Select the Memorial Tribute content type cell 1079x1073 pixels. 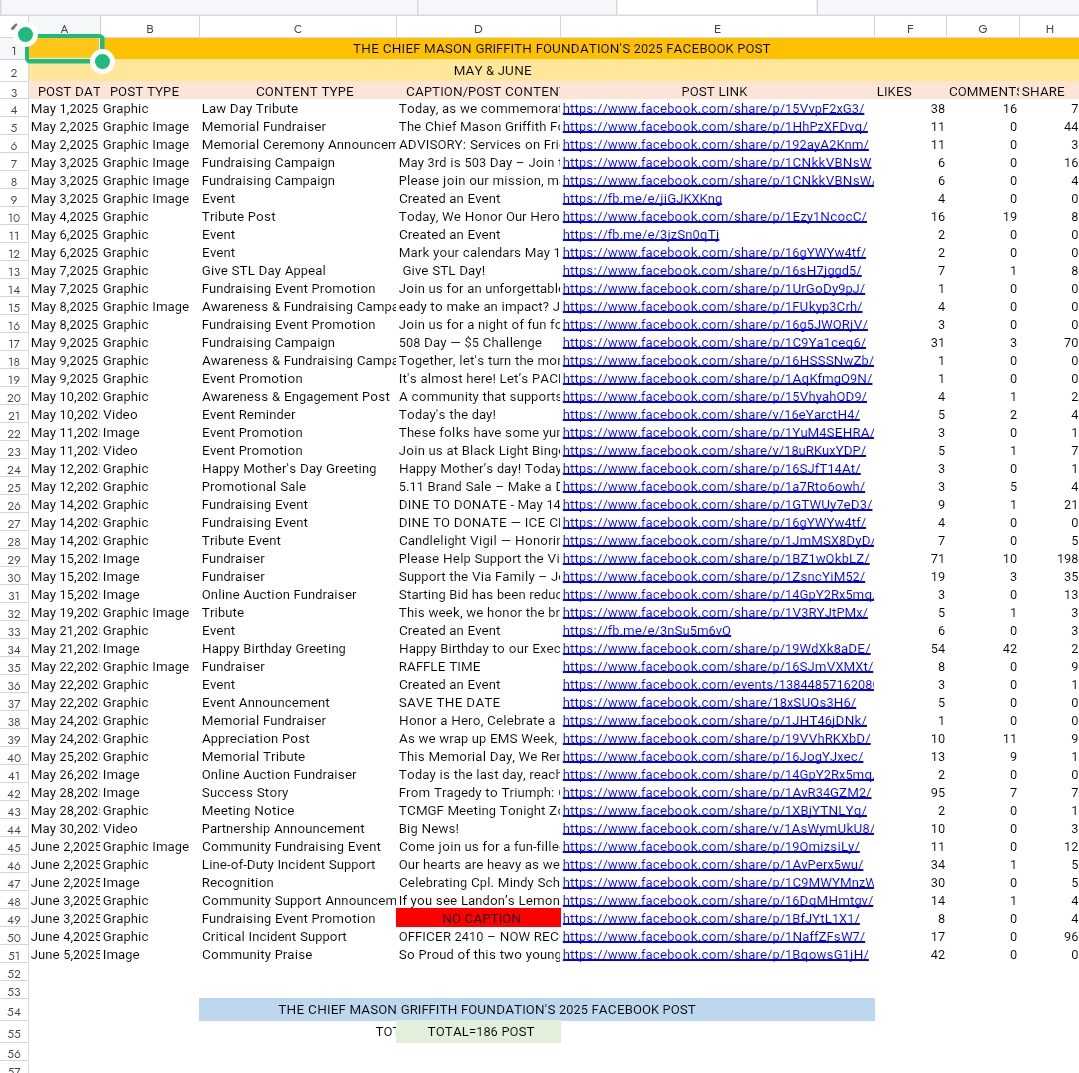[298, 756]
